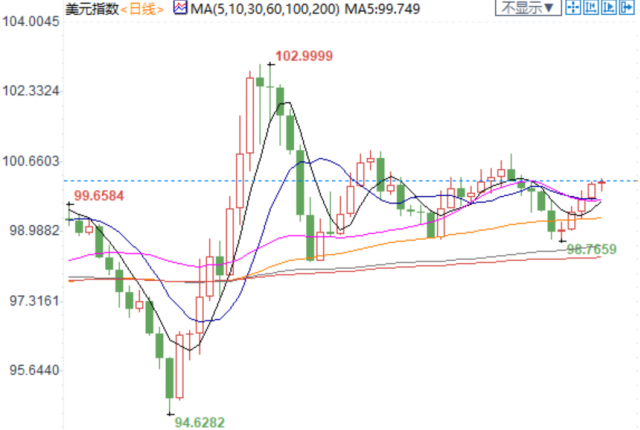Click the 104.0045 axis value
This screenshot has width=640, height=430.
click(31, 21)
